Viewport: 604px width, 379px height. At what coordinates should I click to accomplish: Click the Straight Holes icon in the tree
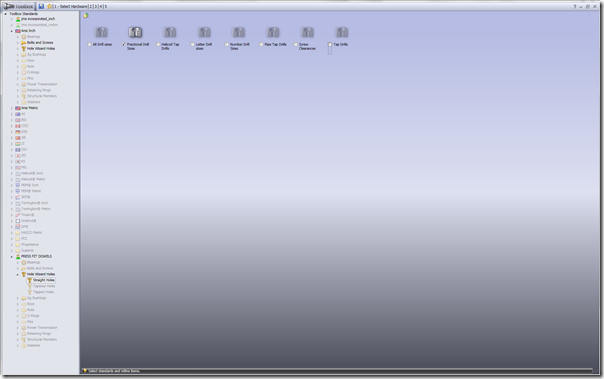click(x=30, y=280)
